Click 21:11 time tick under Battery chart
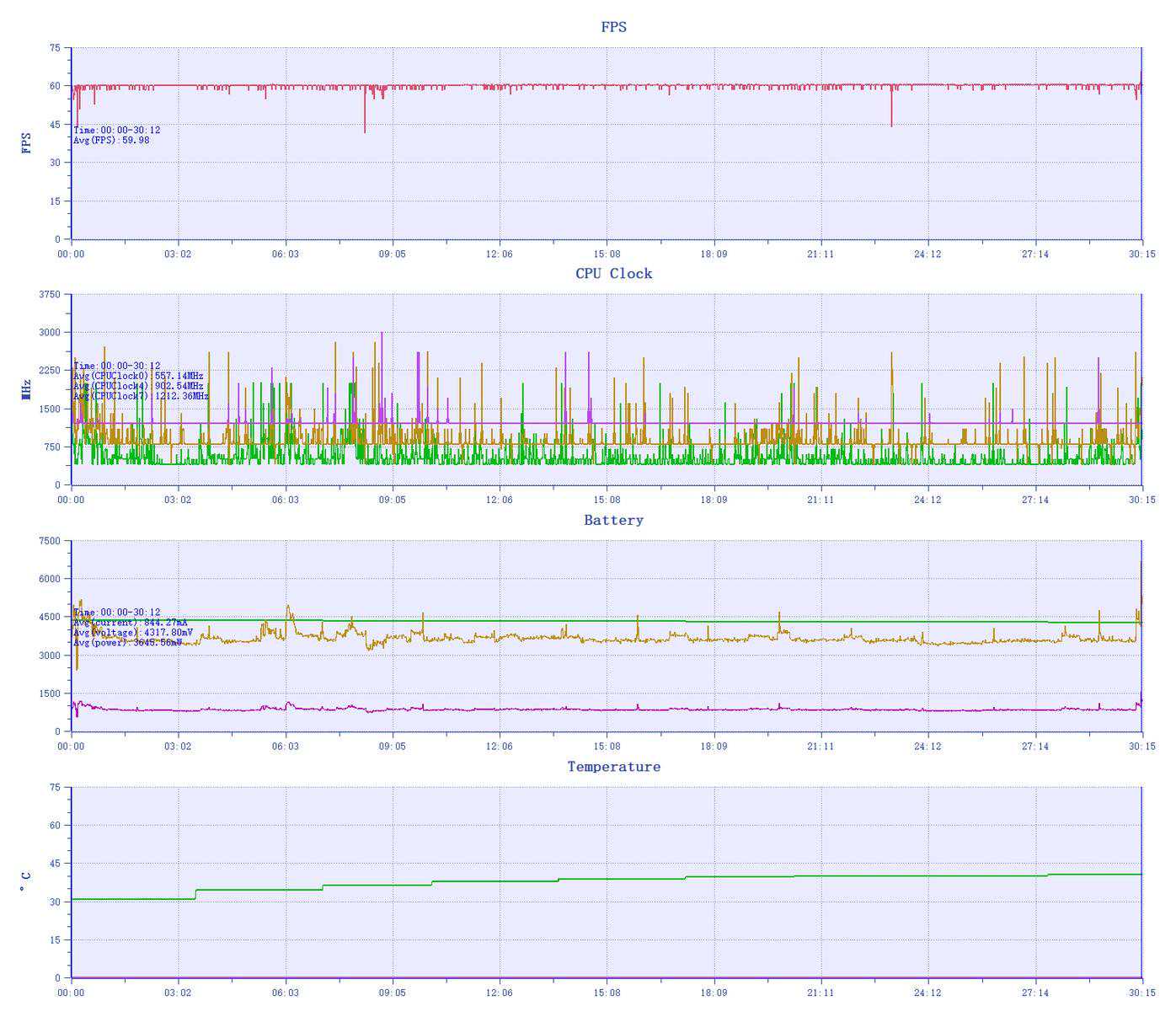This screenshot has width=1176, height=1017. (x=821, y=747)
